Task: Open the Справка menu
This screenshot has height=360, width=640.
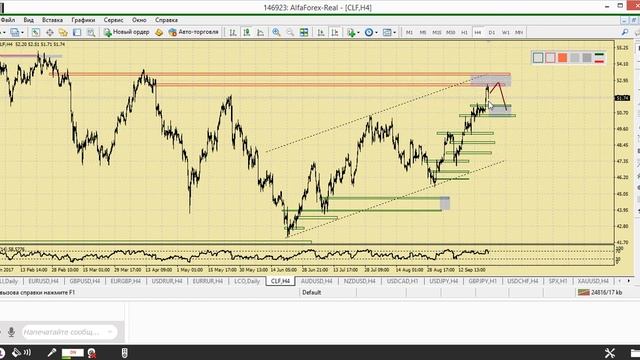Action: click(x=166, y=20)
